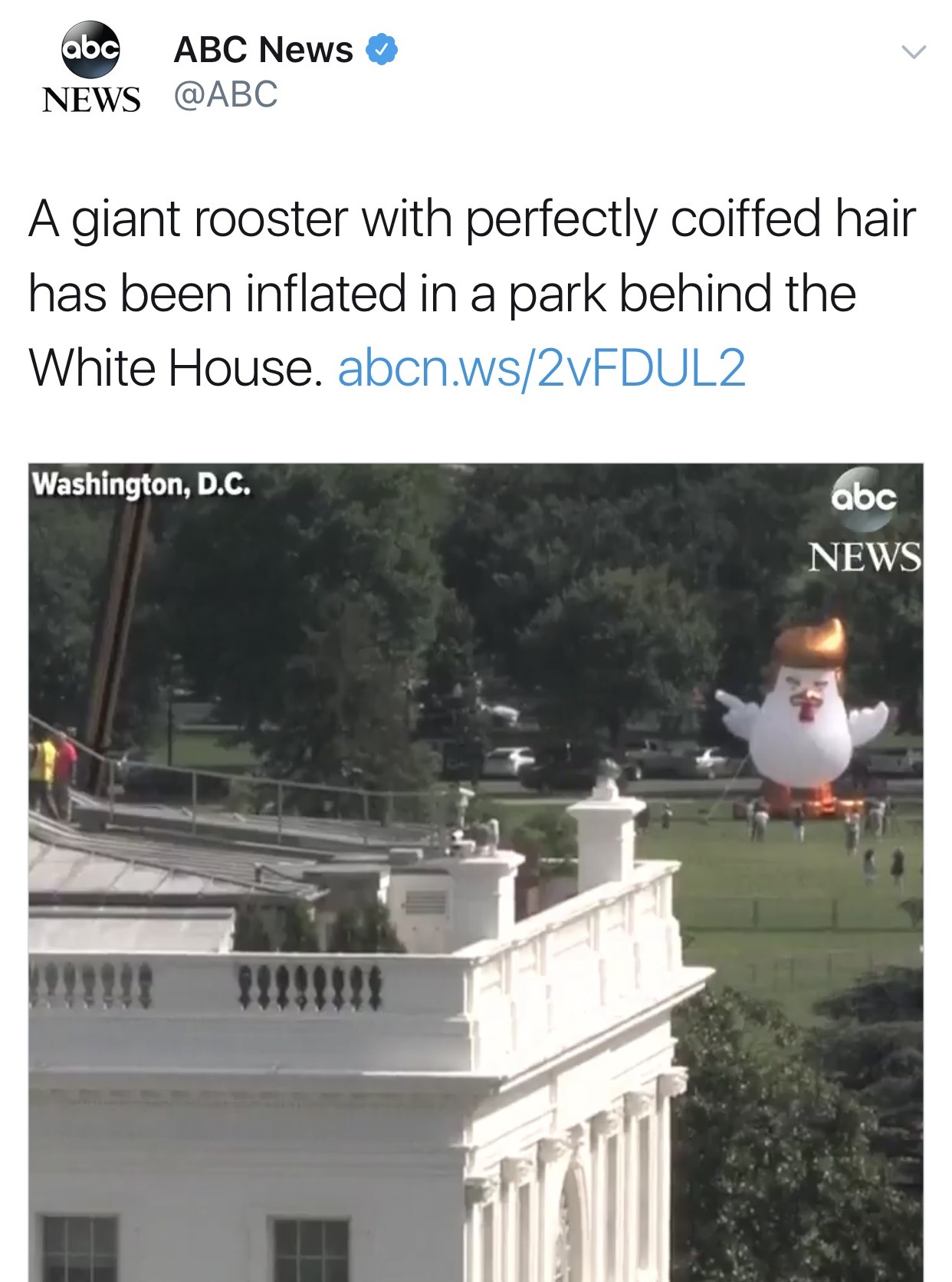The width and height of the screenshot is (952, 1282).
Task: Tap the blue verified badge
Action: pos(381,49)
